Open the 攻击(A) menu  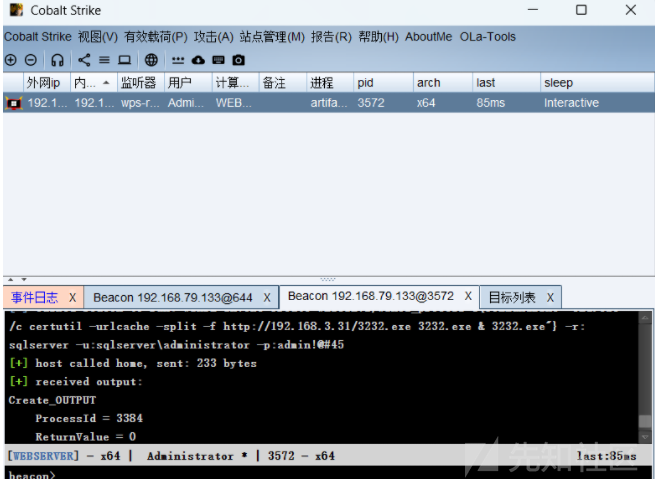pyautogui.click(x=213, y=37)
